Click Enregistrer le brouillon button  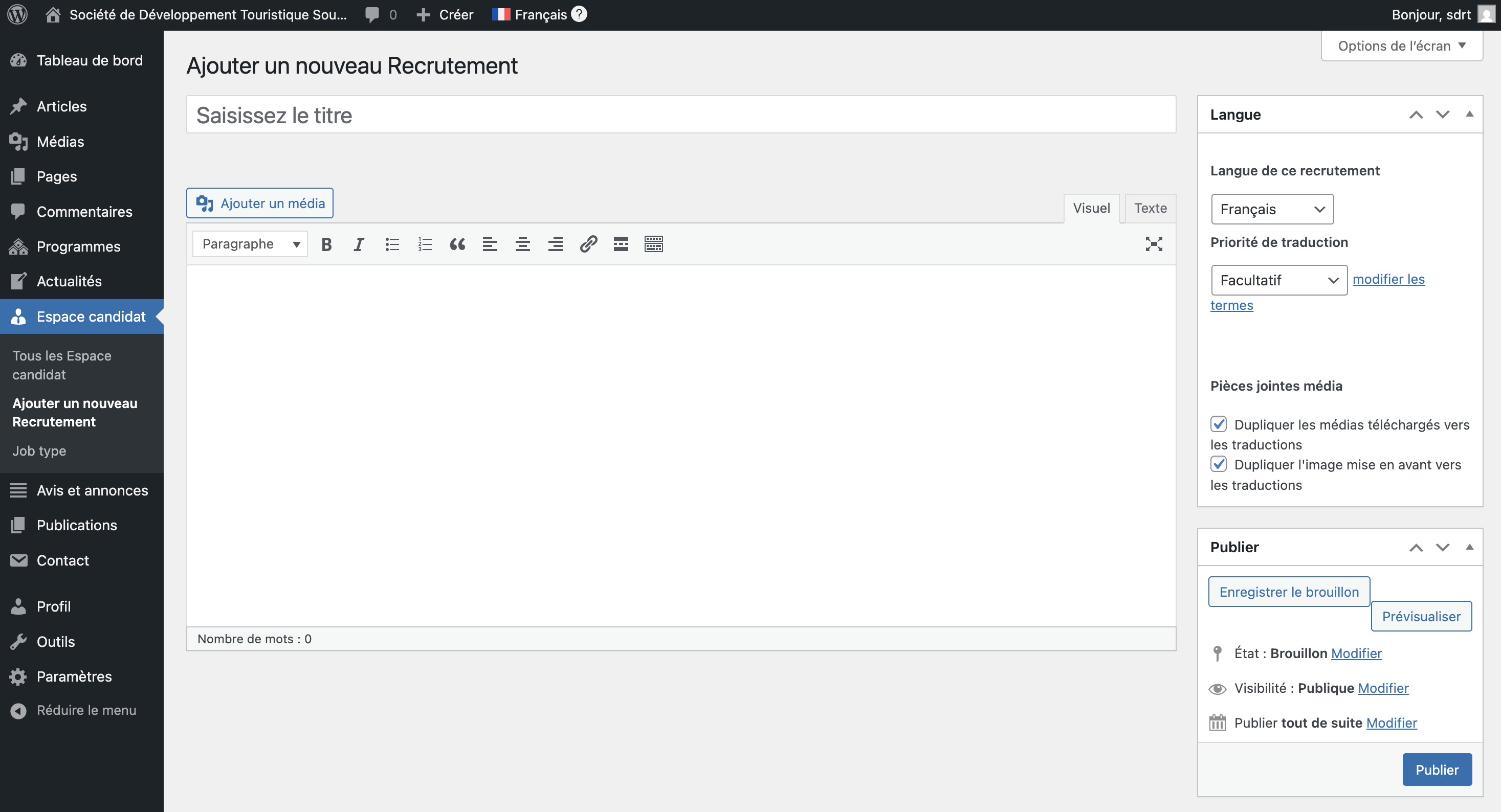click(1289, 592)
